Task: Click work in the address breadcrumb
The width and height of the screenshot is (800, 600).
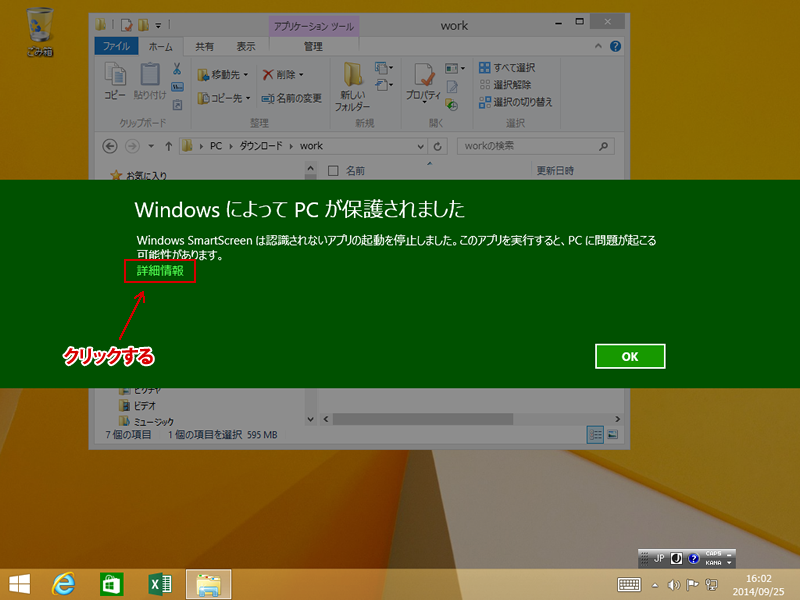Action: point(311,146)
